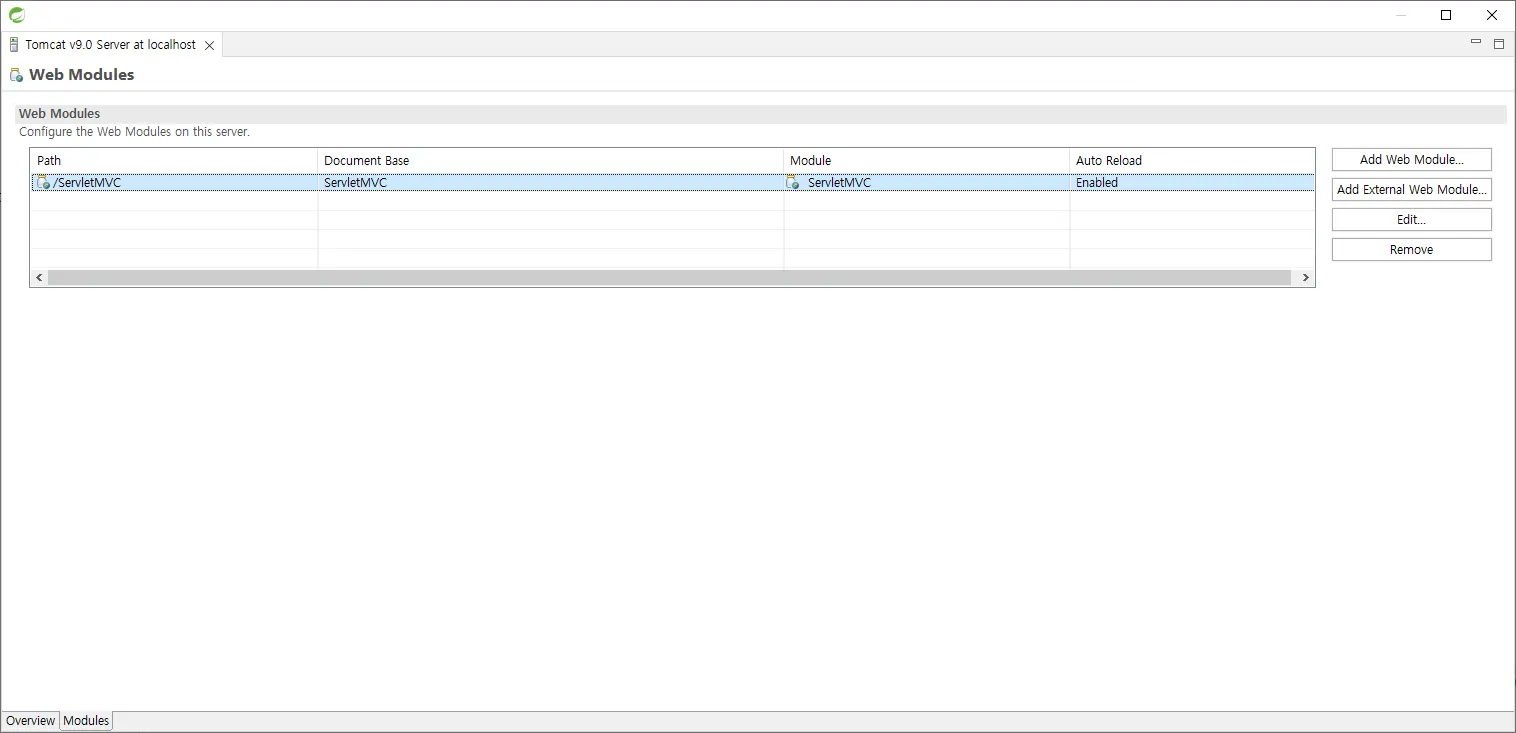This screenshot has height=733, width=1516.
Task: Minimize the application window
Action: 1401,15
